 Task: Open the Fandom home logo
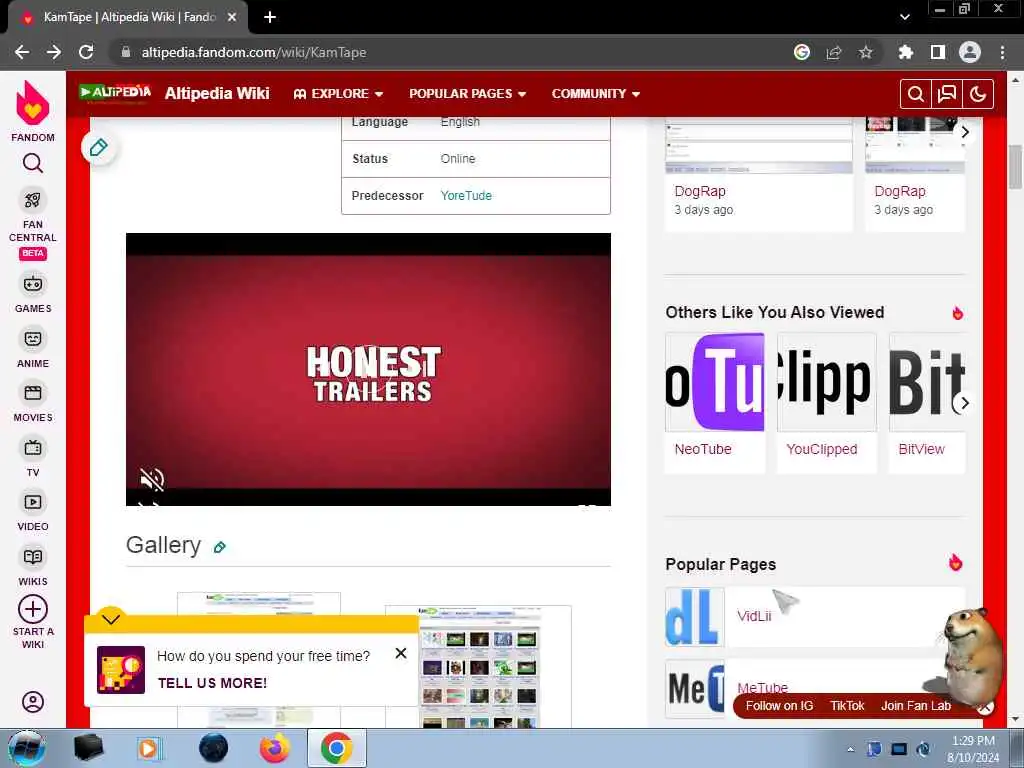33,103
